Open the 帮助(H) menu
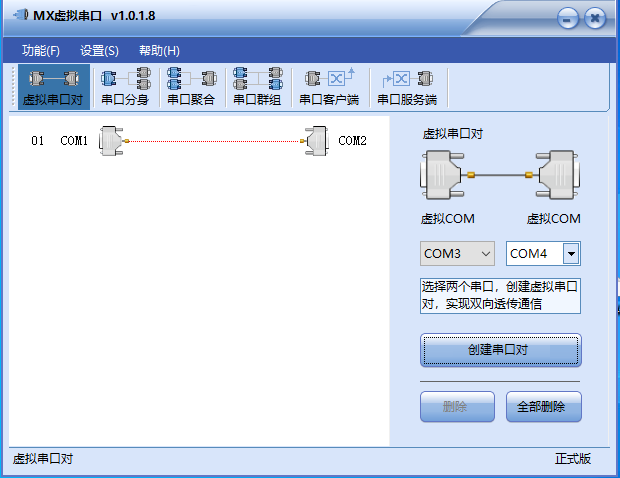This screenshot has width=620, height=478. (159, 51)
